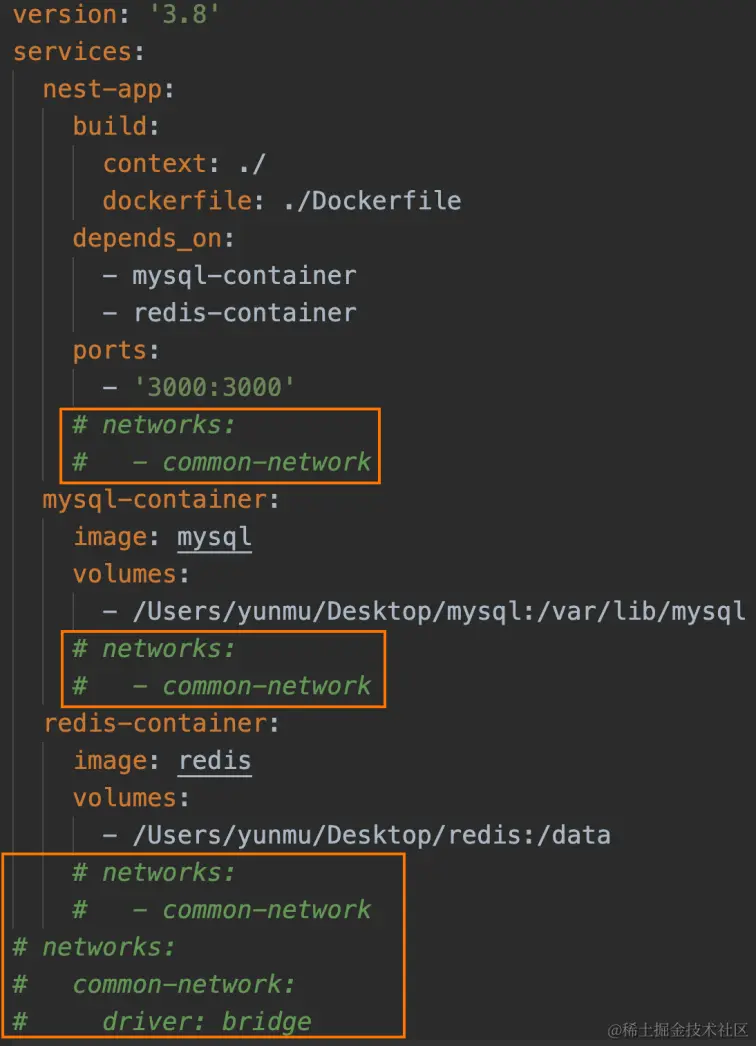Screen dimensions: 756x1046
Task: Click redis-container in depends_on list
Action: 244,314
